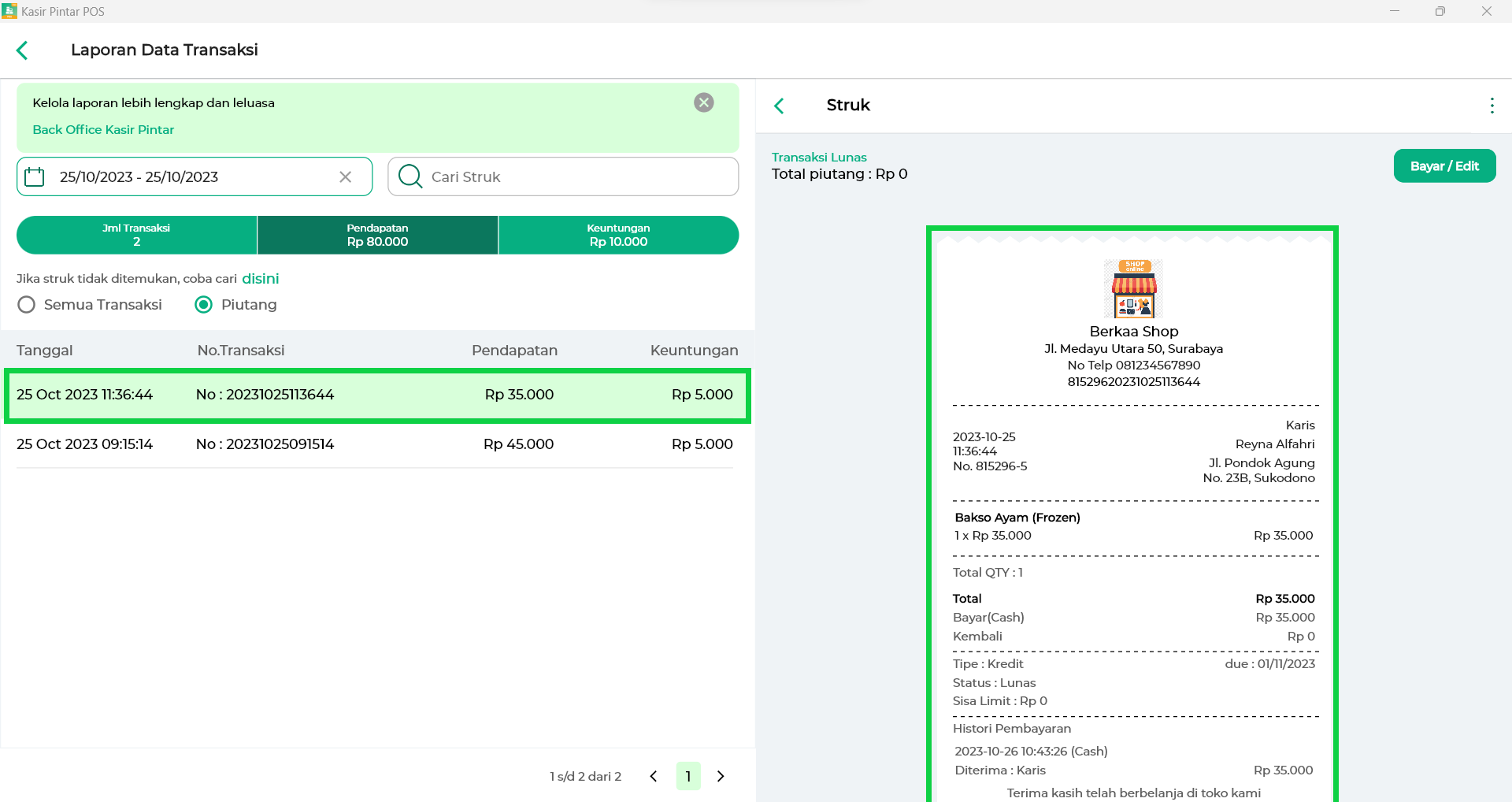This screenshot has width=1512, height=802.
Task: Open Back Office Kasir Pintar link
Action: pyautogui.click(x=103, y=130)
